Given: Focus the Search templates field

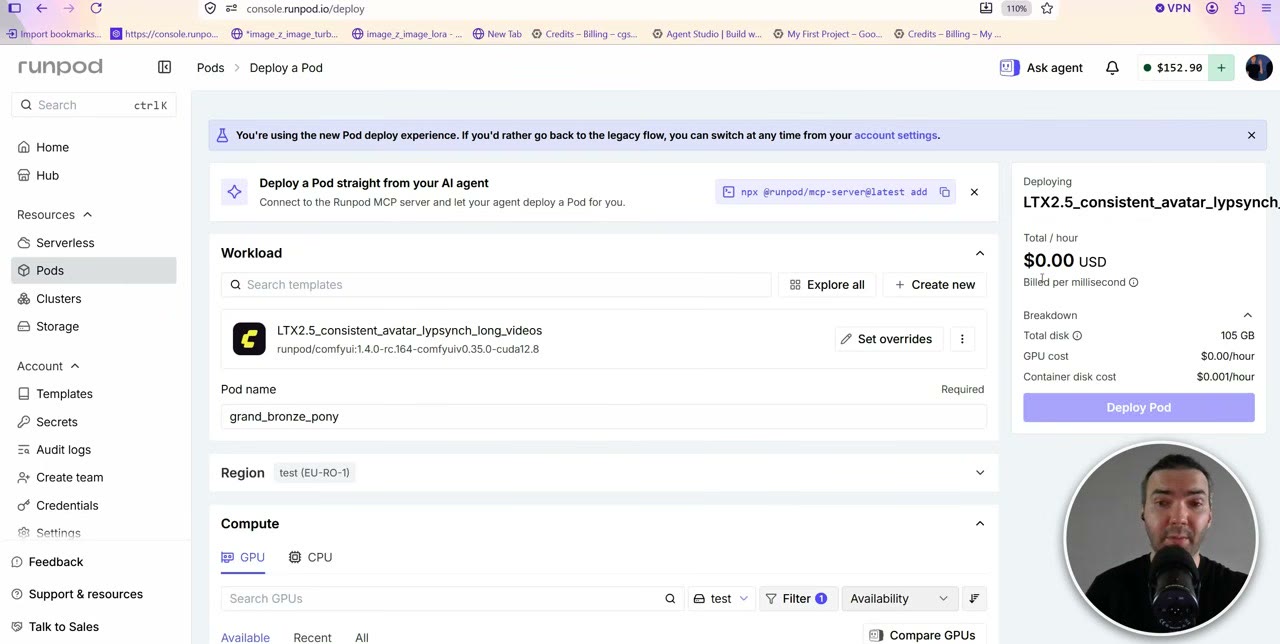Looking at the screenshot, I should pyautogui.click(x=496, y=285).
